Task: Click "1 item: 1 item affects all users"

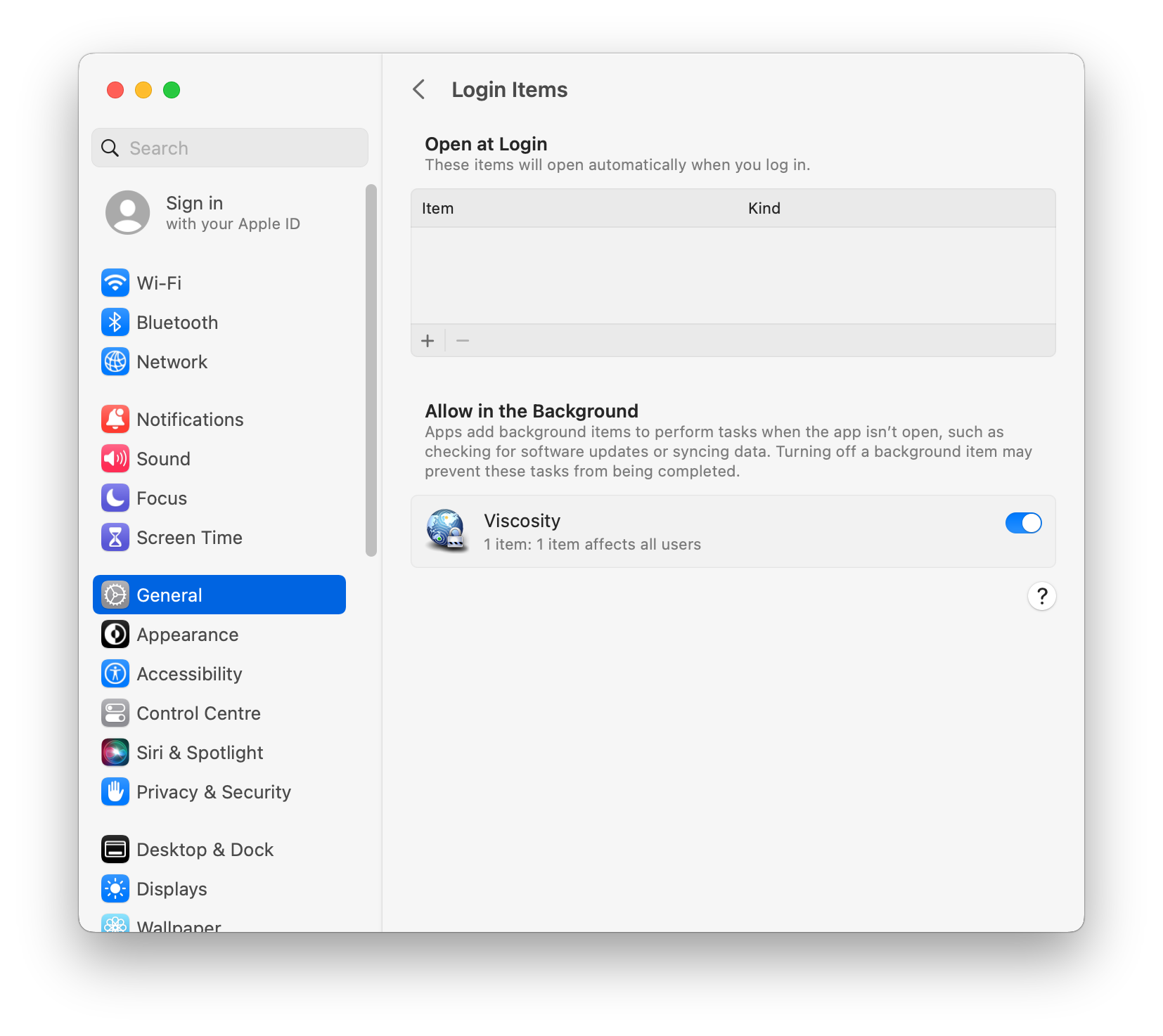Action: (593, 545)
